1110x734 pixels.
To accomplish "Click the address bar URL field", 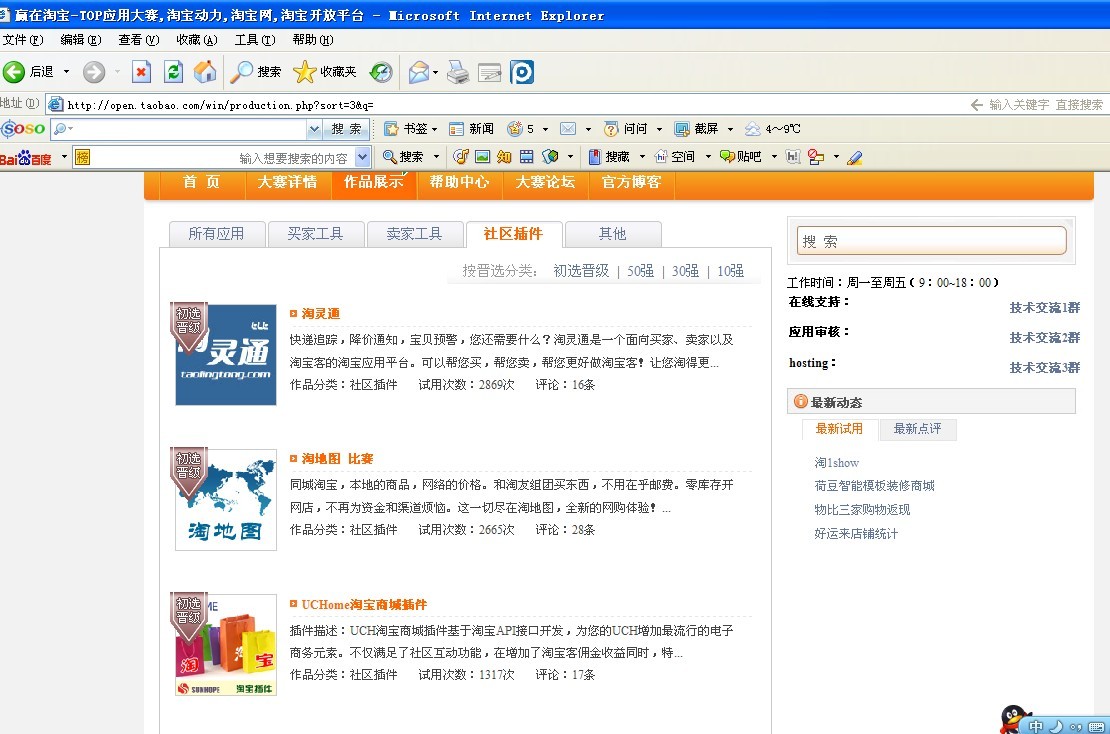I will [x=510, y=105].
